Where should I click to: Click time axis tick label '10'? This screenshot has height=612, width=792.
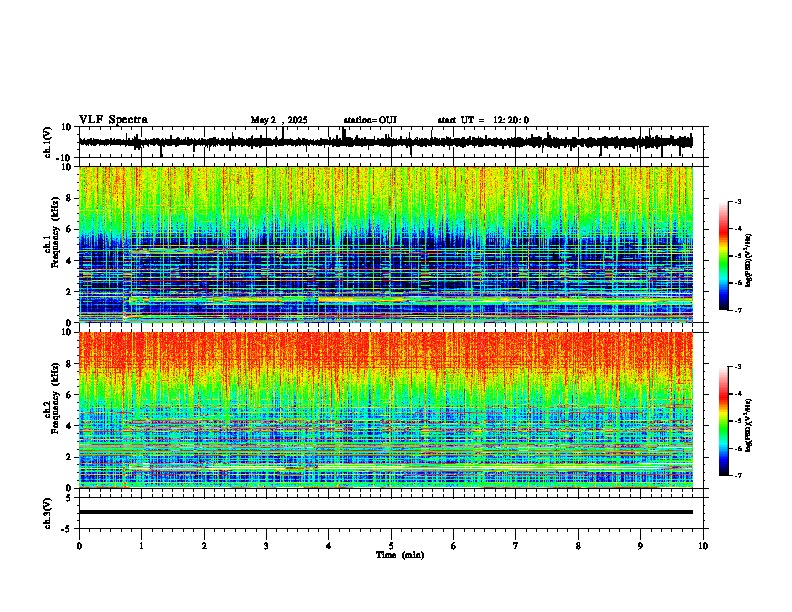pyautogui.click(x=703, y=546)
